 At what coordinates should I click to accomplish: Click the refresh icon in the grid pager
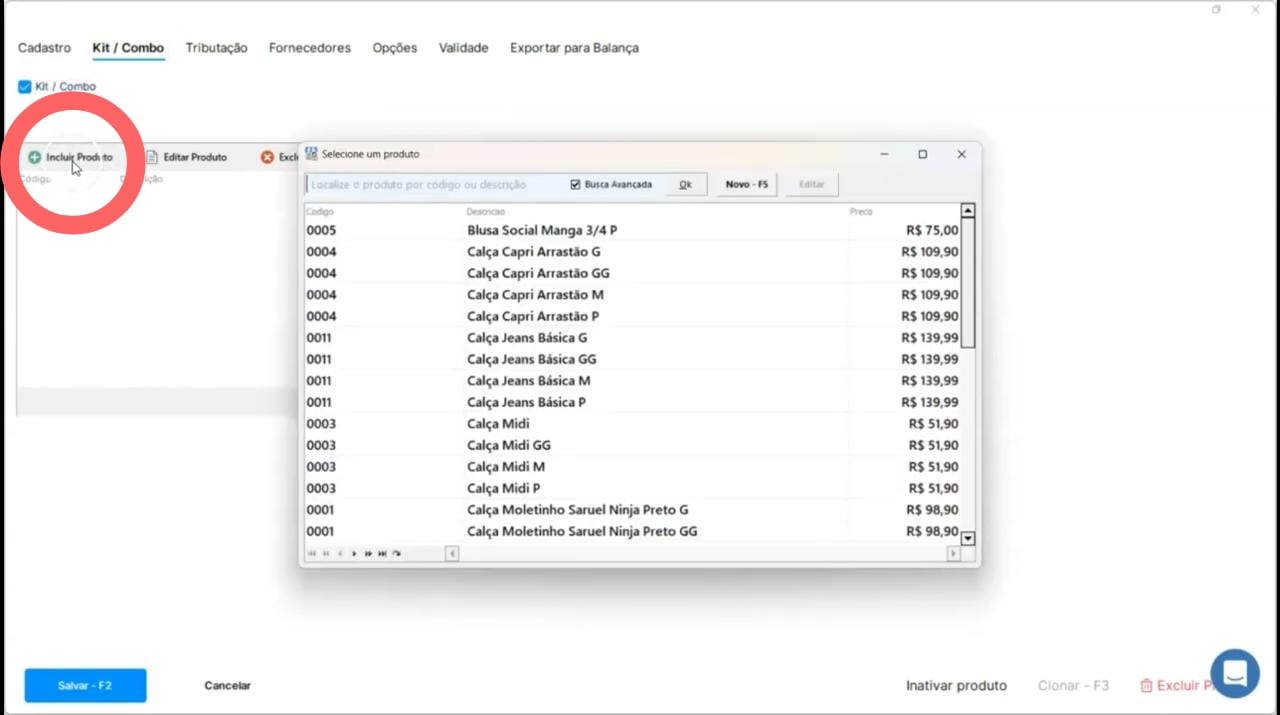[396, 553]
